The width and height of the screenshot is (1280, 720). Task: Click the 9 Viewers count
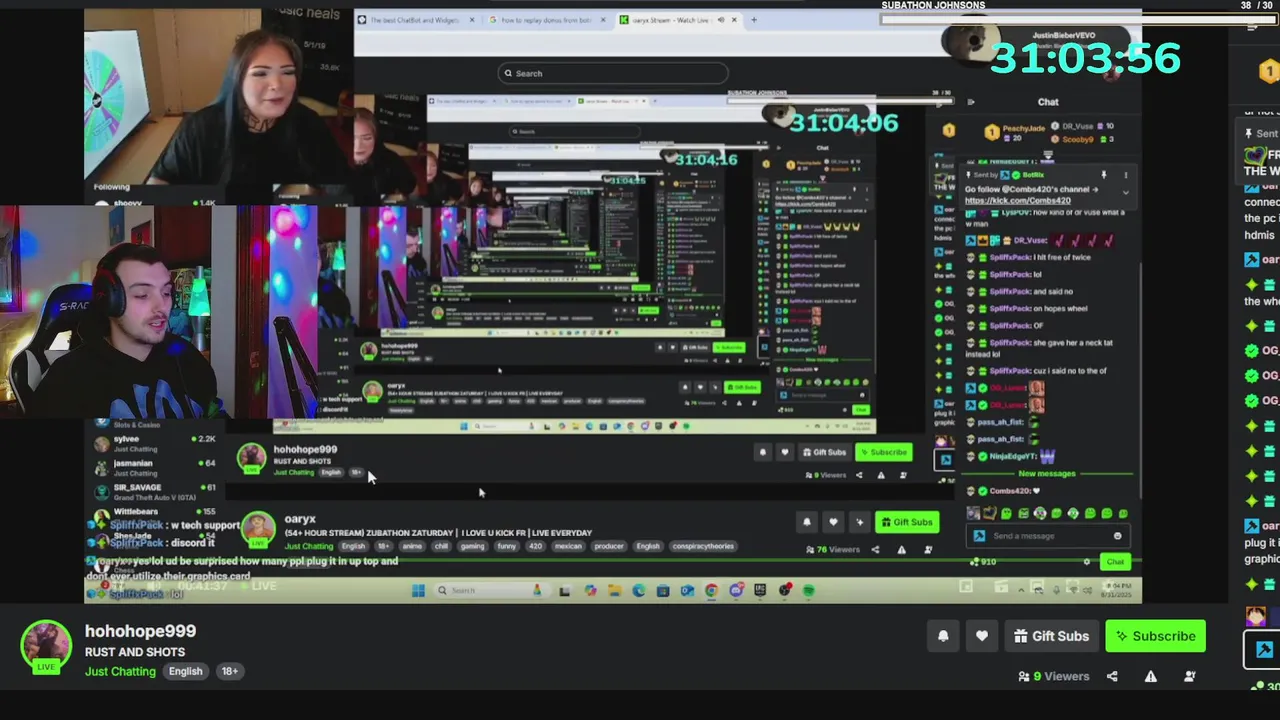coord(1053,676)
